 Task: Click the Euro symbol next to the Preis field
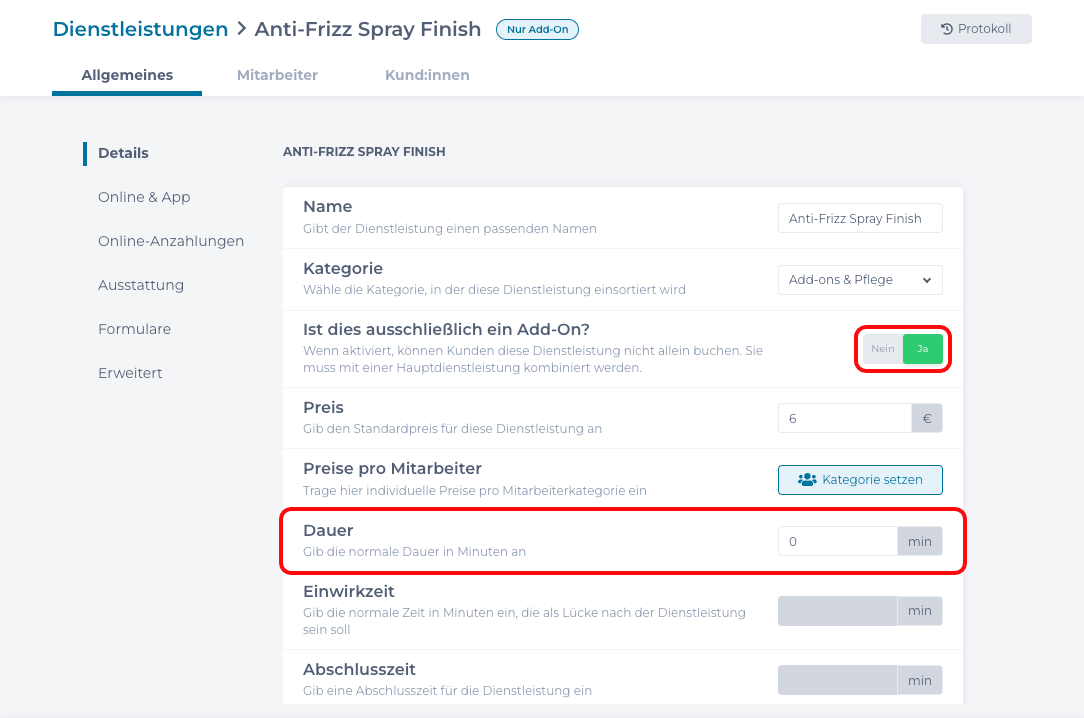[926, 417]
